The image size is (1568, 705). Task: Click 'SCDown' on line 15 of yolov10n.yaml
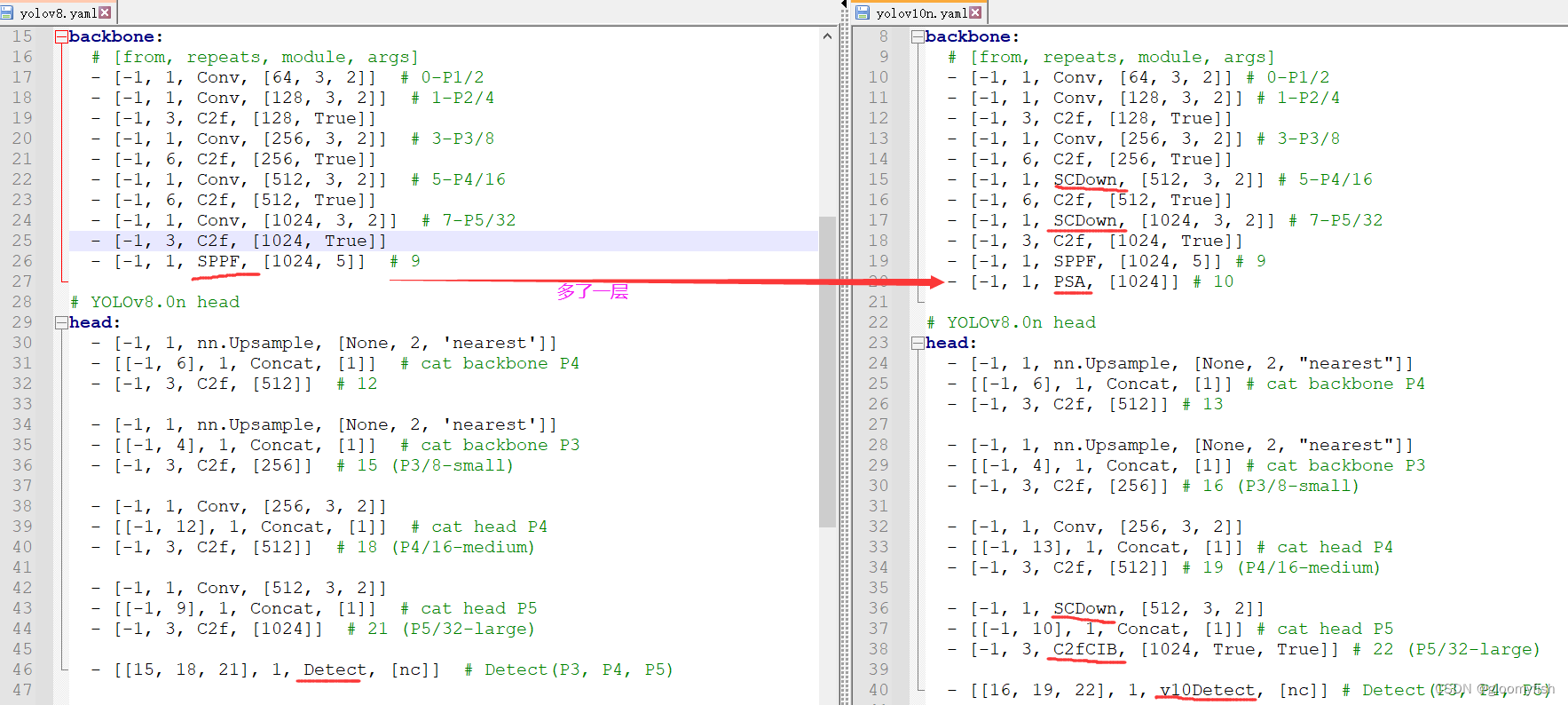click(1084, 179)
